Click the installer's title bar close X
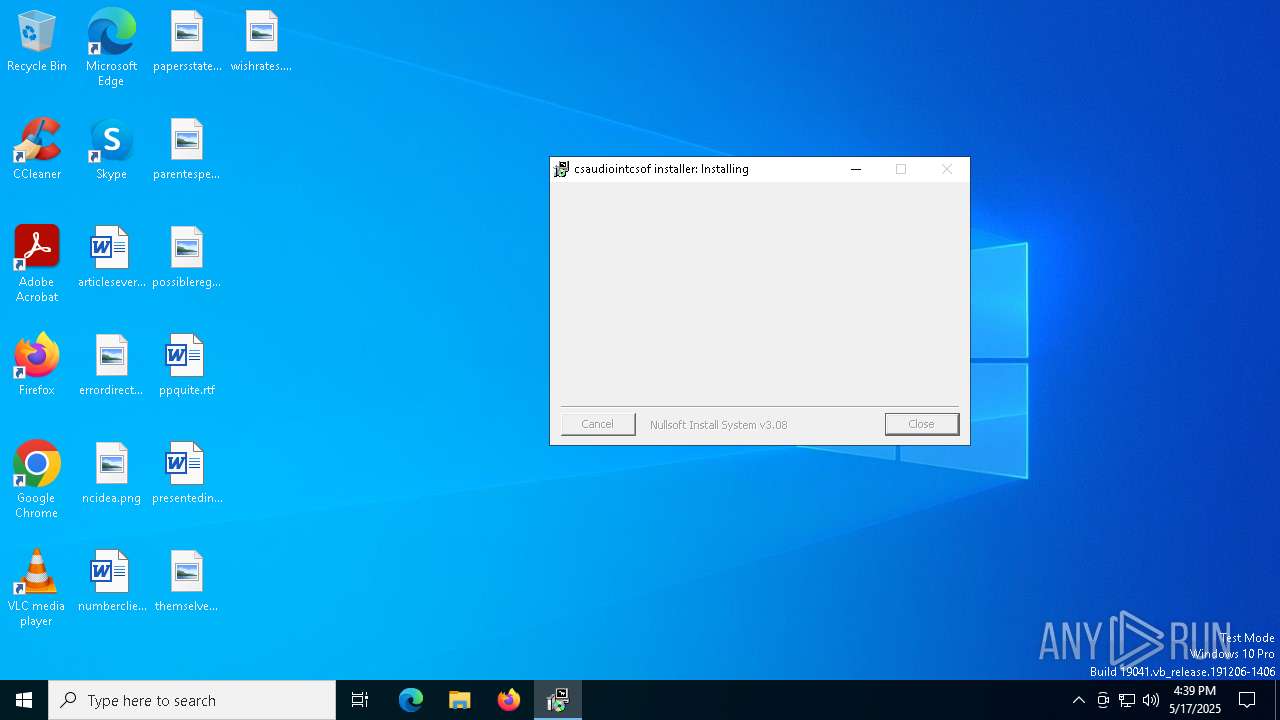1280x720 pixels. tap(947, 169)
